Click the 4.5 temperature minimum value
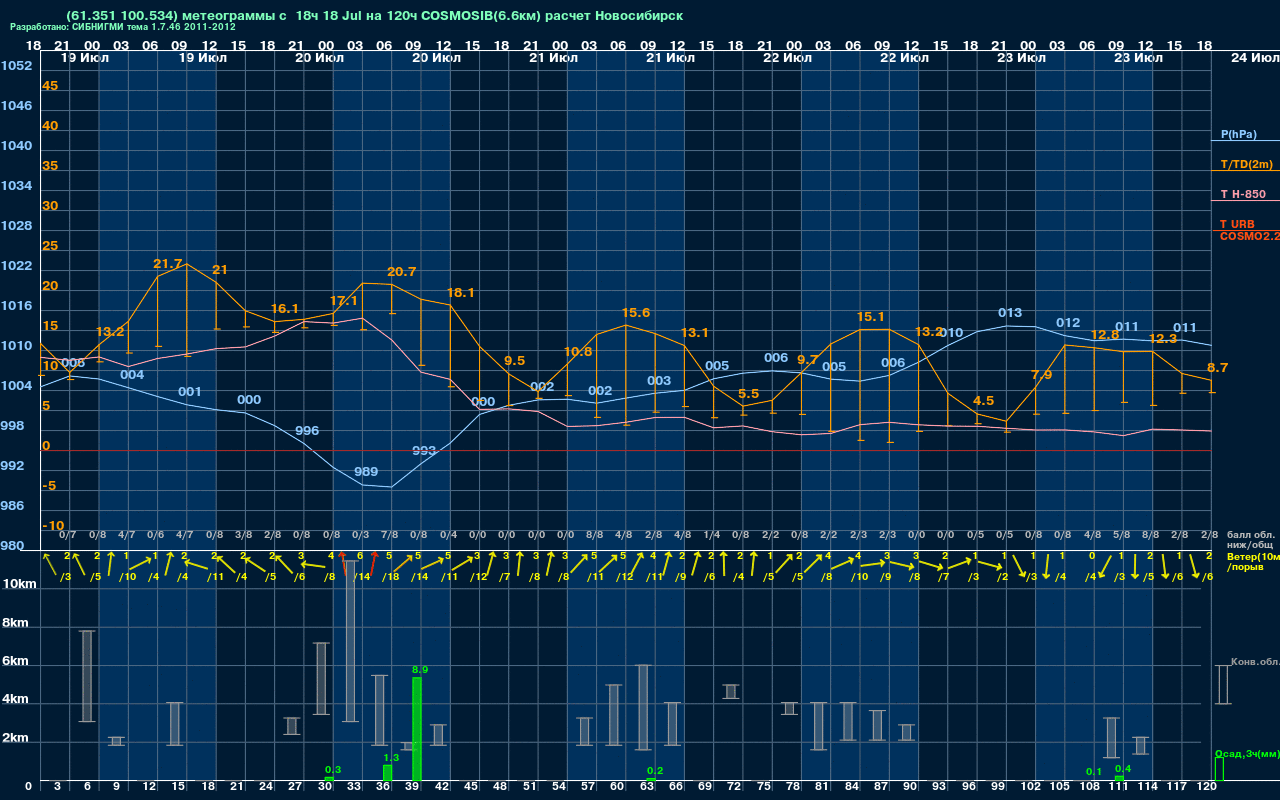 (x=983, y=401)
